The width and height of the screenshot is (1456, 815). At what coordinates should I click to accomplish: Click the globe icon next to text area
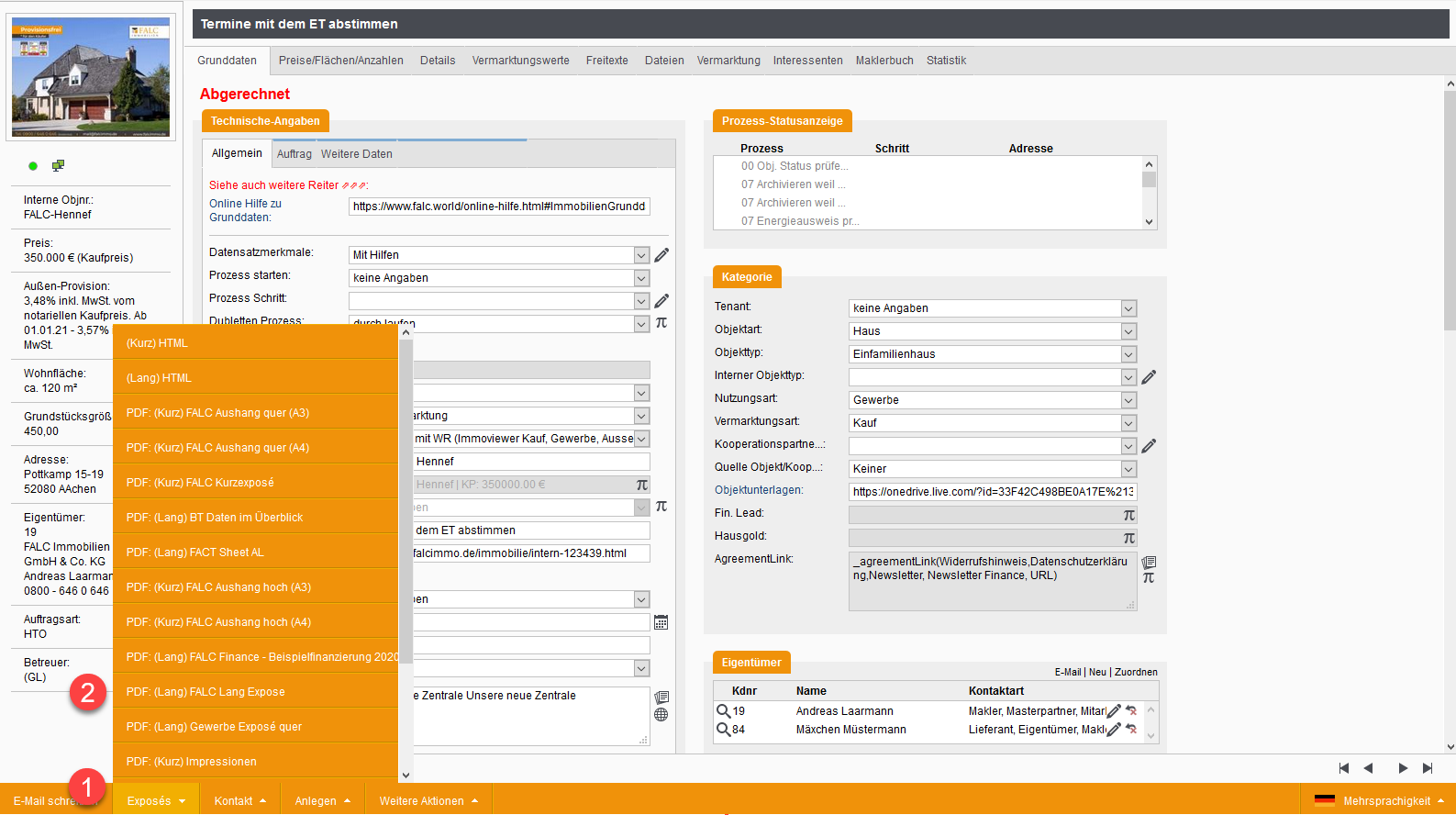[661, 715]
